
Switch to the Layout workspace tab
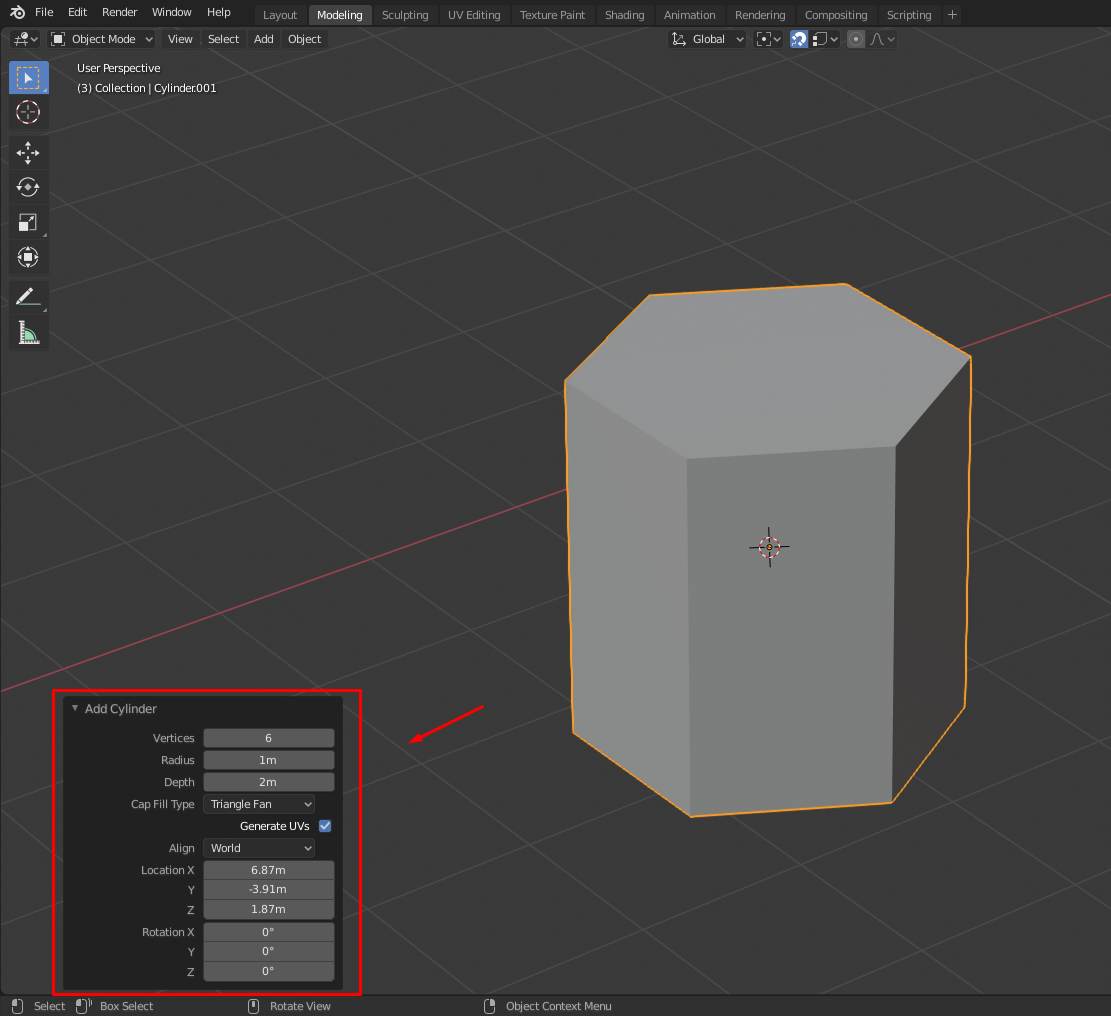point(280,15)
